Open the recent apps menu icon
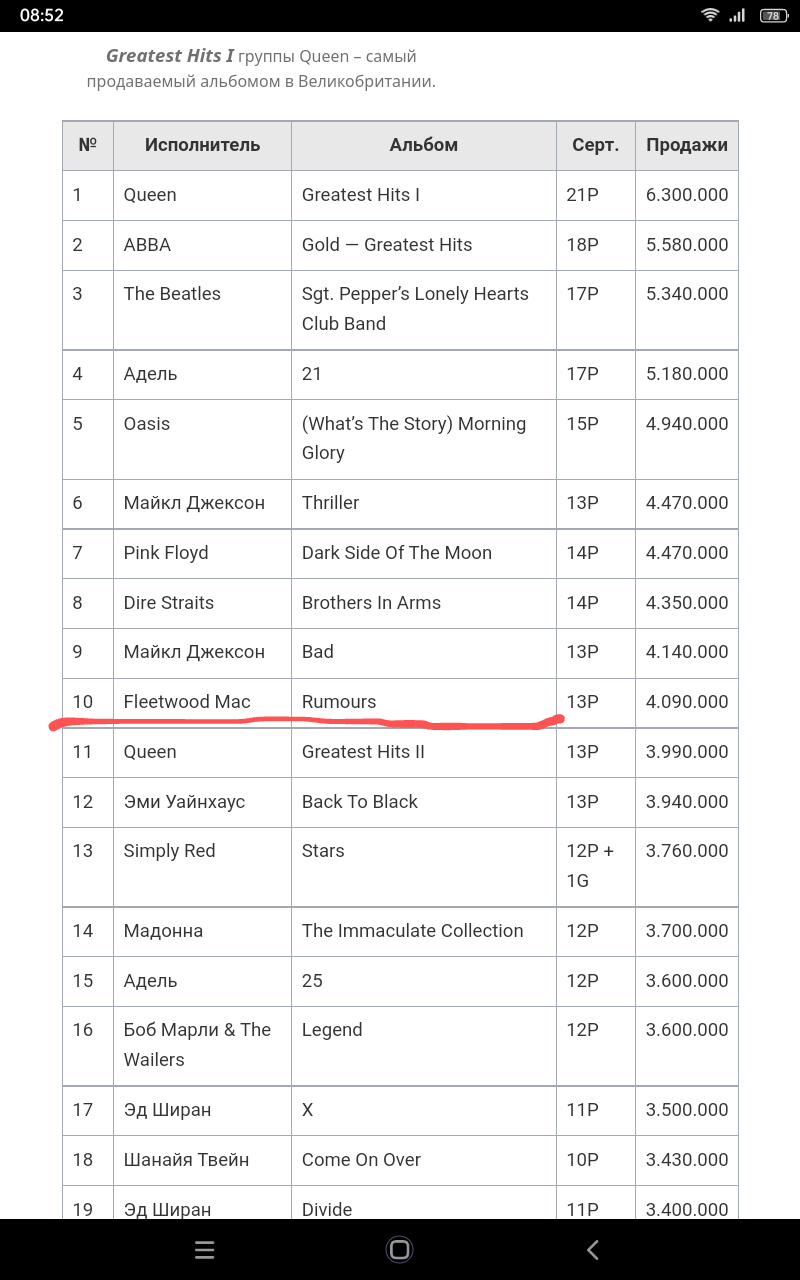 pos(205,1249)
